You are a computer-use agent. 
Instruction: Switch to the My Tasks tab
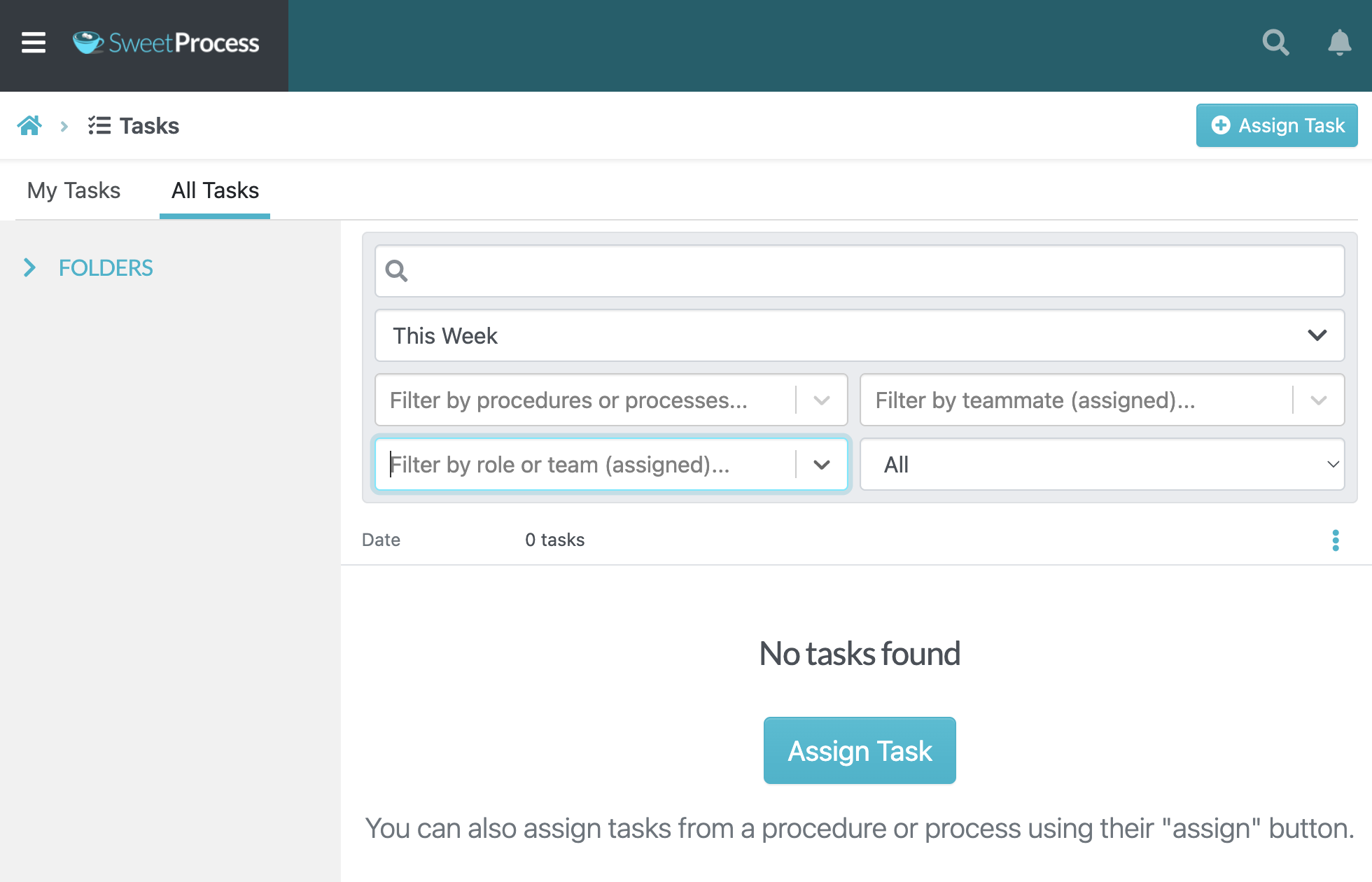(73, 190)
